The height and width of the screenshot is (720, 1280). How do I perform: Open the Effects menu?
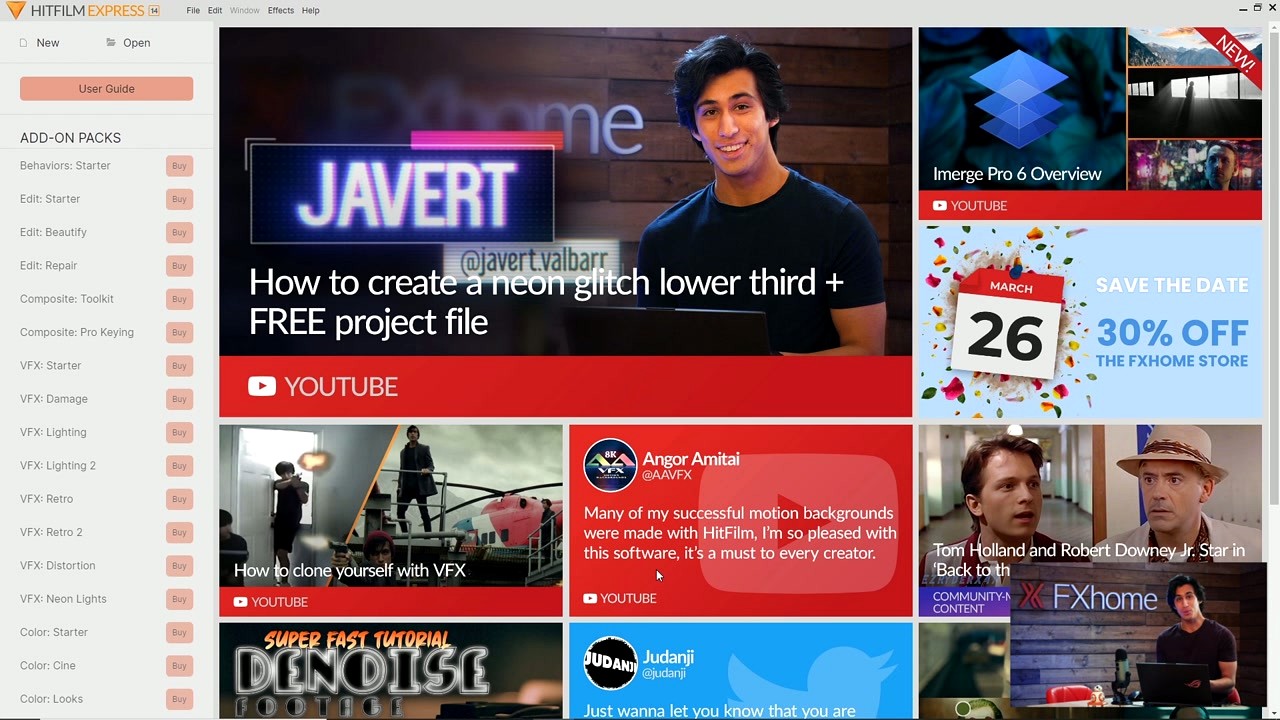280,10
